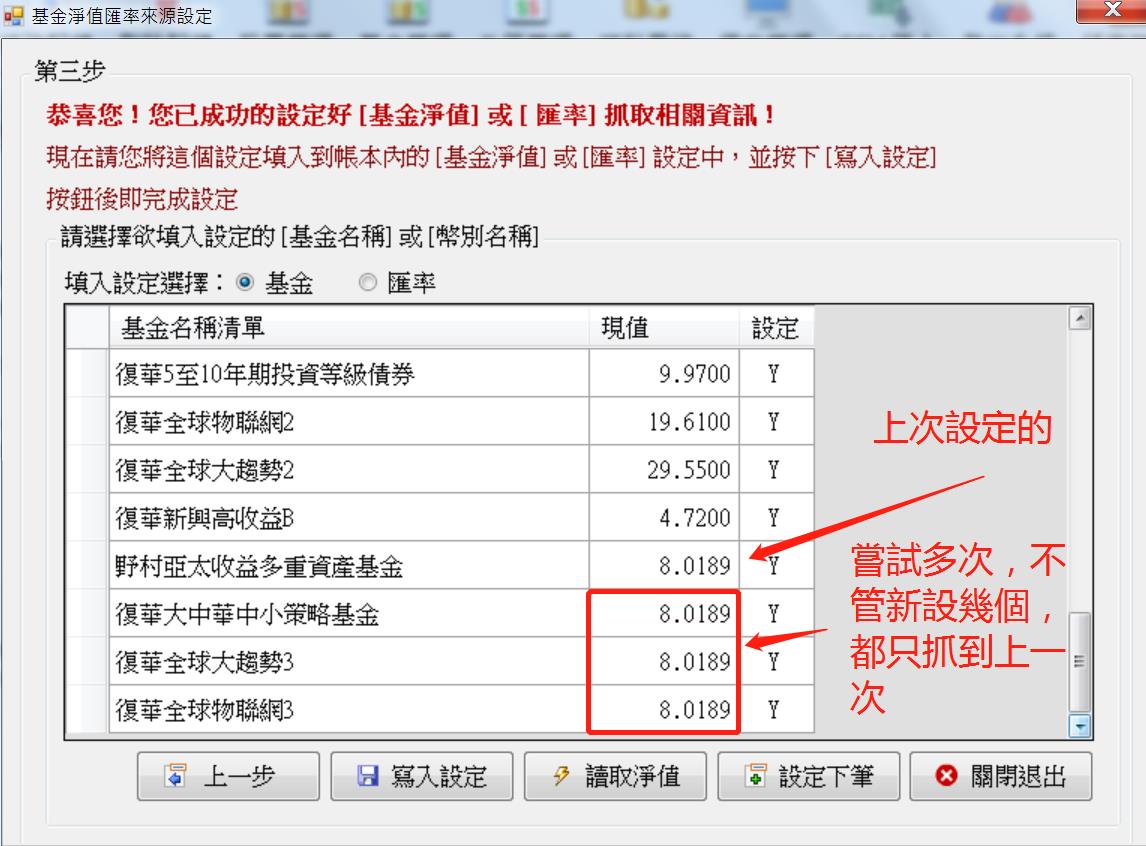Click the 設定 column header

pos(776,328)
